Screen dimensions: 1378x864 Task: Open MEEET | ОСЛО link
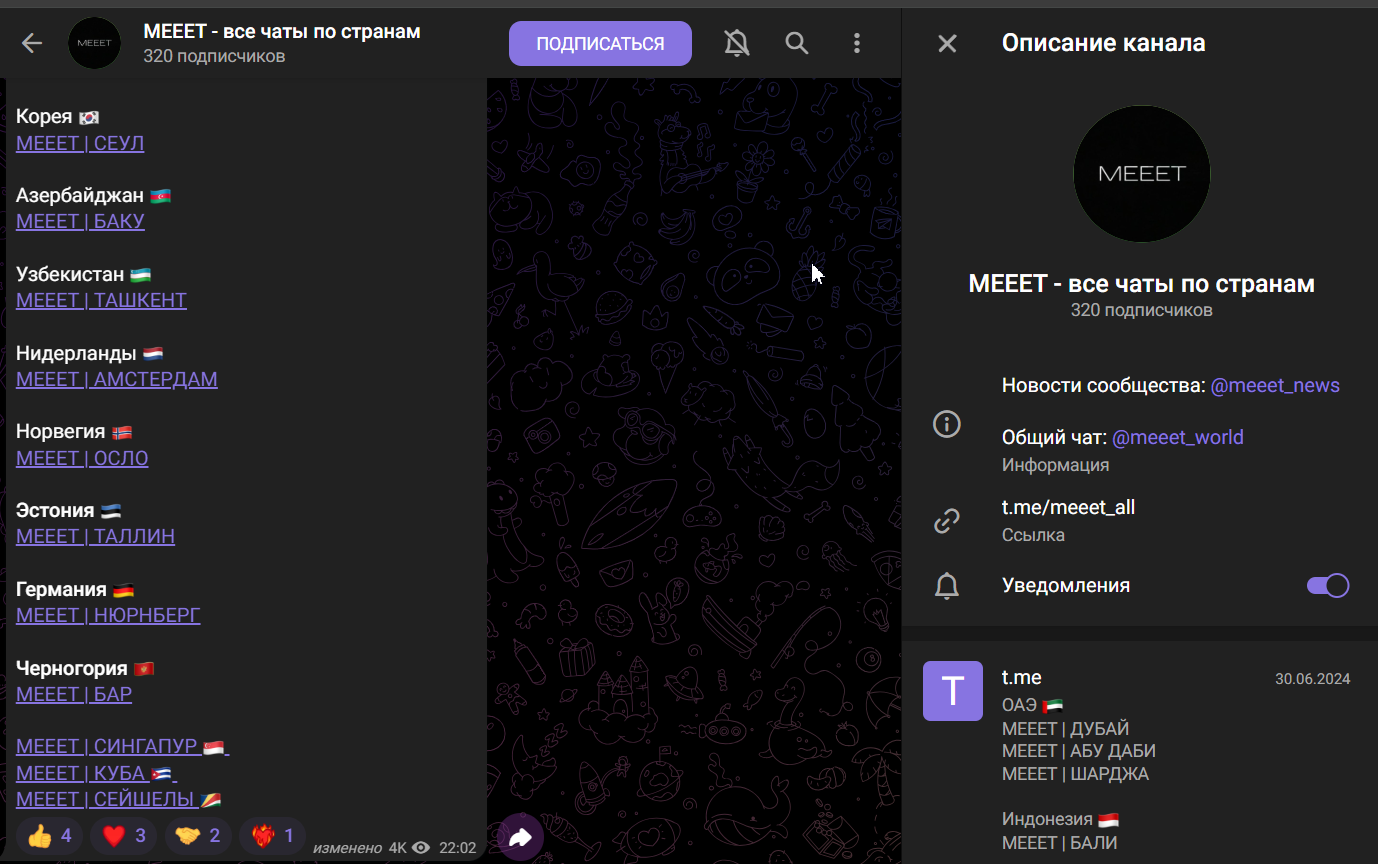(82, 458)
